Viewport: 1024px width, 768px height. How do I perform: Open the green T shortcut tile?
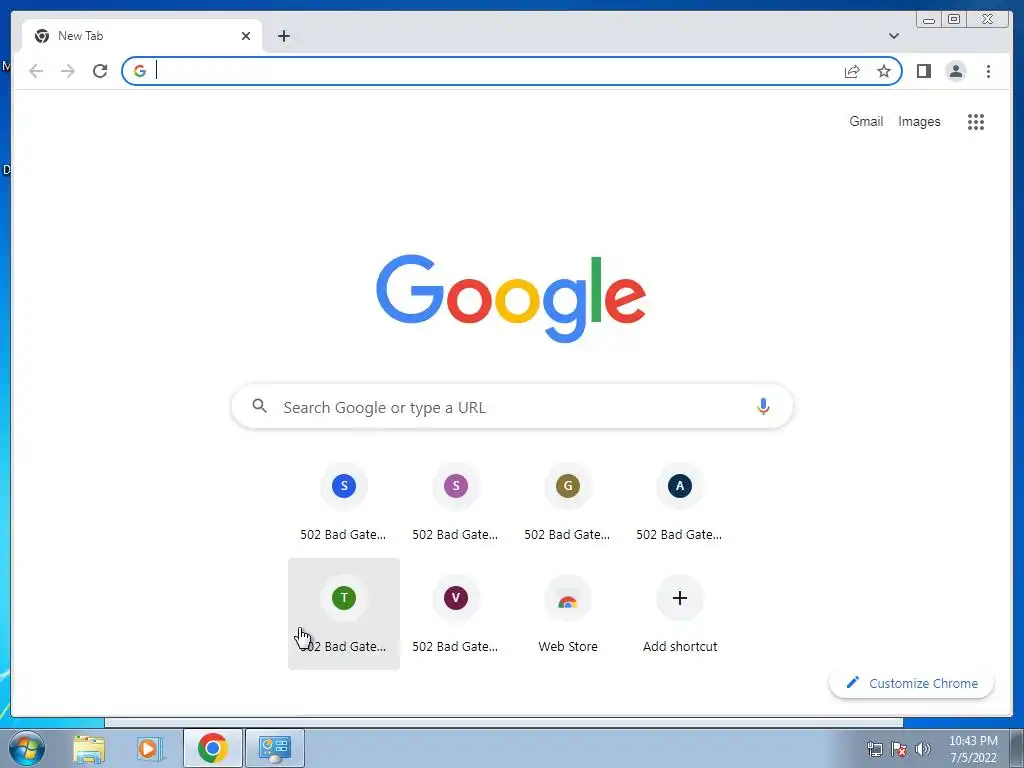[x=344, y=613]
